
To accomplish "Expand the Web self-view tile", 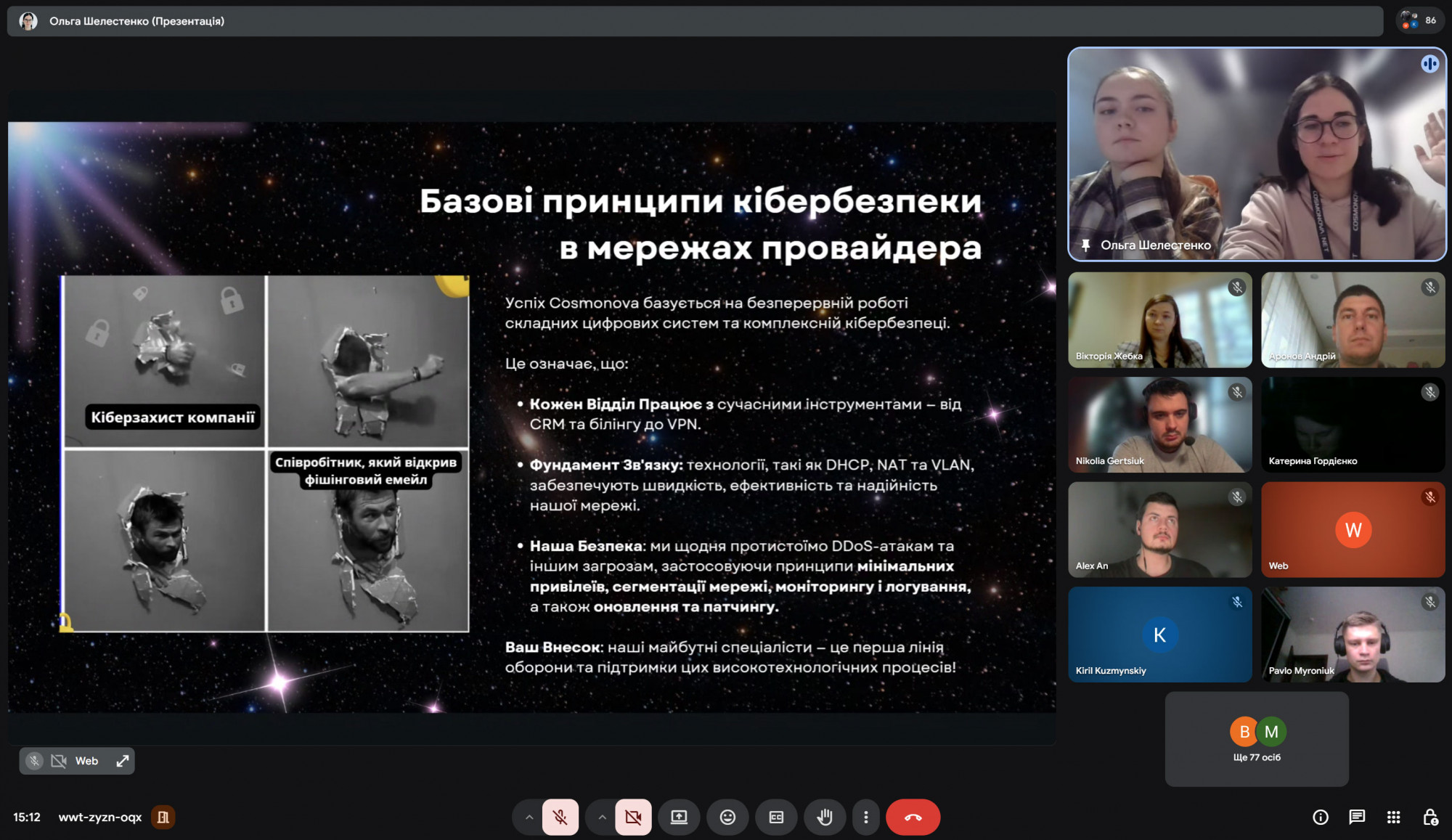I will pos(122,761).
